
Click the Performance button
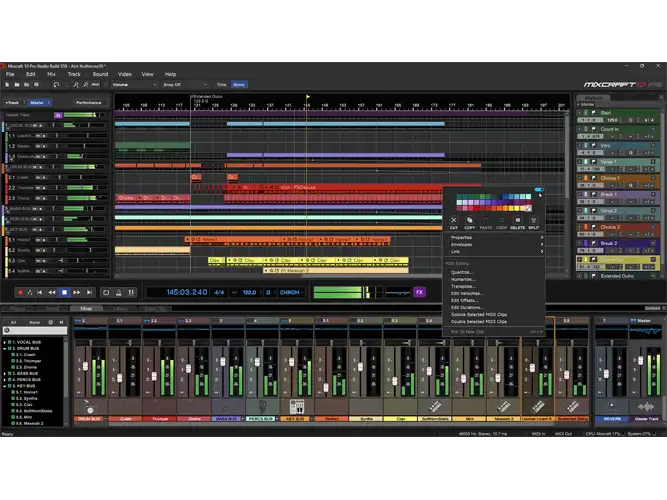[88, 103]
